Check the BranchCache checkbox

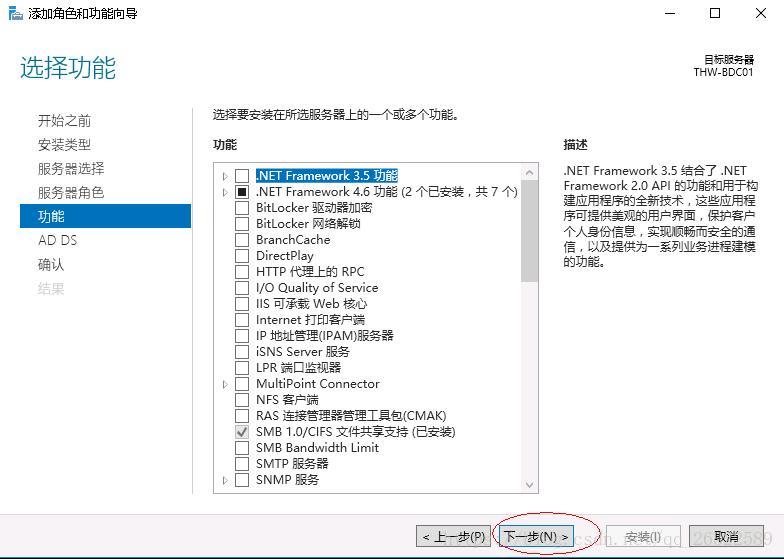(x=242, y=240)
